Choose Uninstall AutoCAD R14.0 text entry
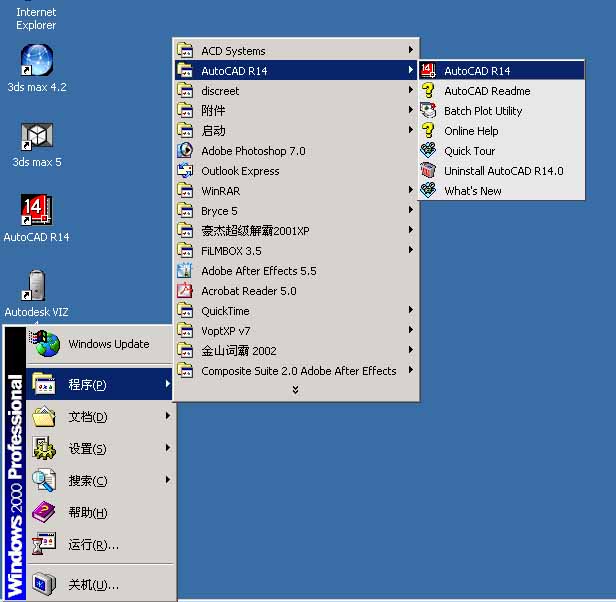Viewport: 616px width, 602px height. [504, 171]
